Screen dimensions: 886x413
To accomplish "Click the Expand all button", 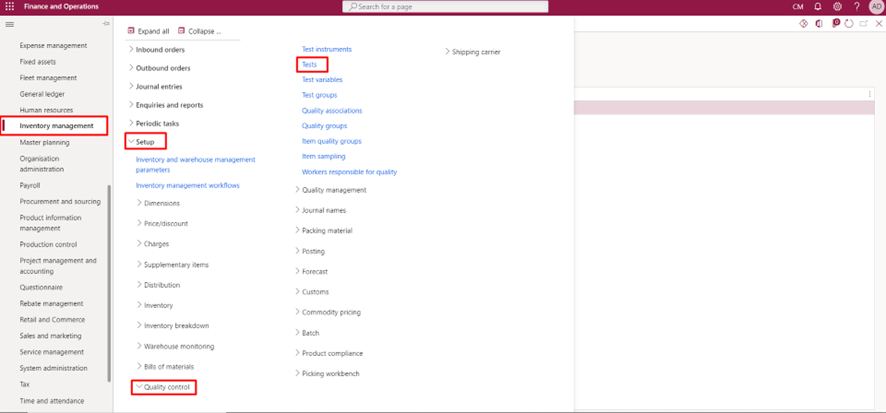I will (149, 31).
